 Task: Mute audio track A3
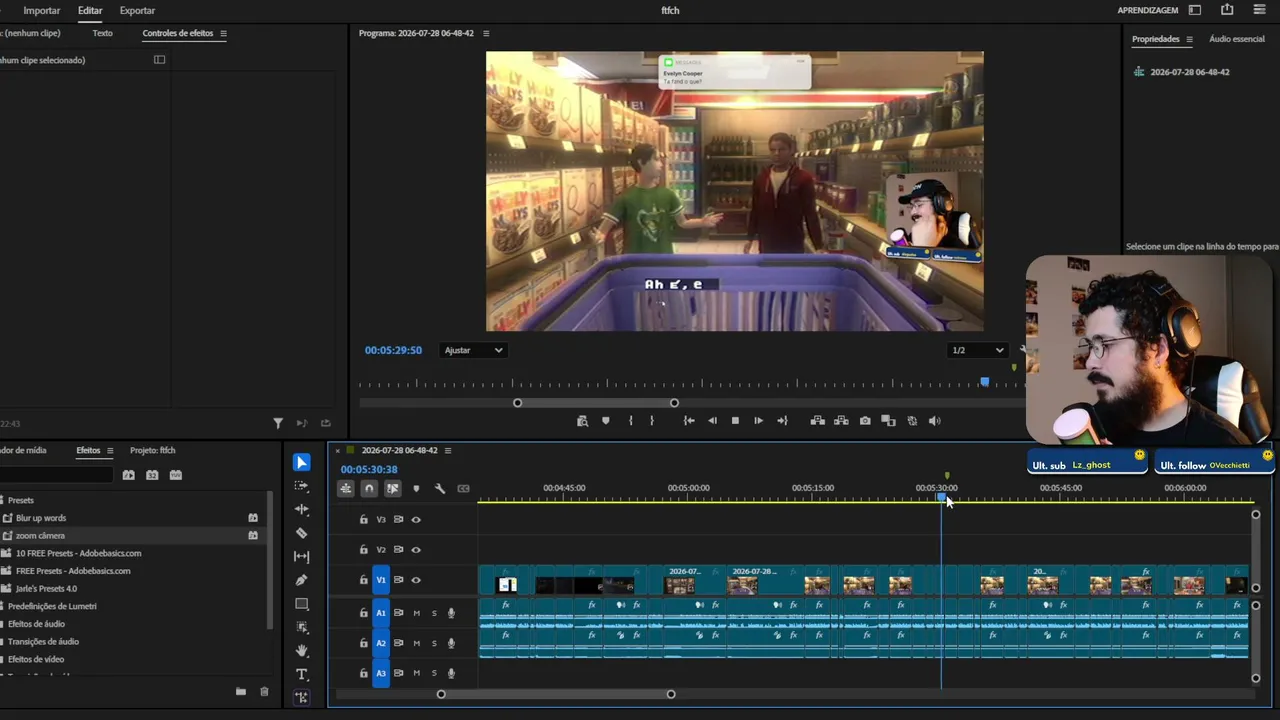coord(417,673)
